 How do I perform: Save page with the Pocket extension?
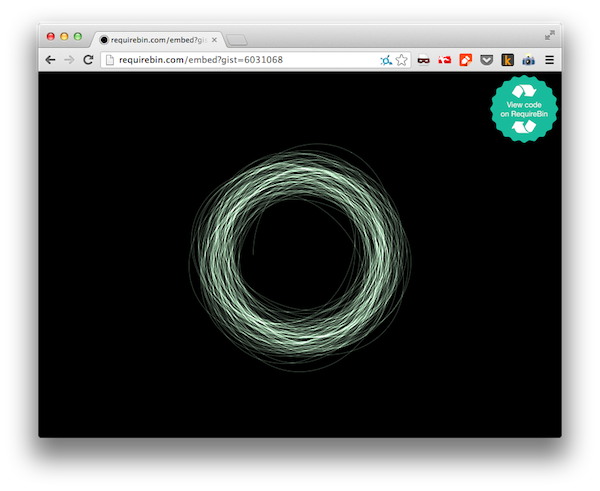486,60
